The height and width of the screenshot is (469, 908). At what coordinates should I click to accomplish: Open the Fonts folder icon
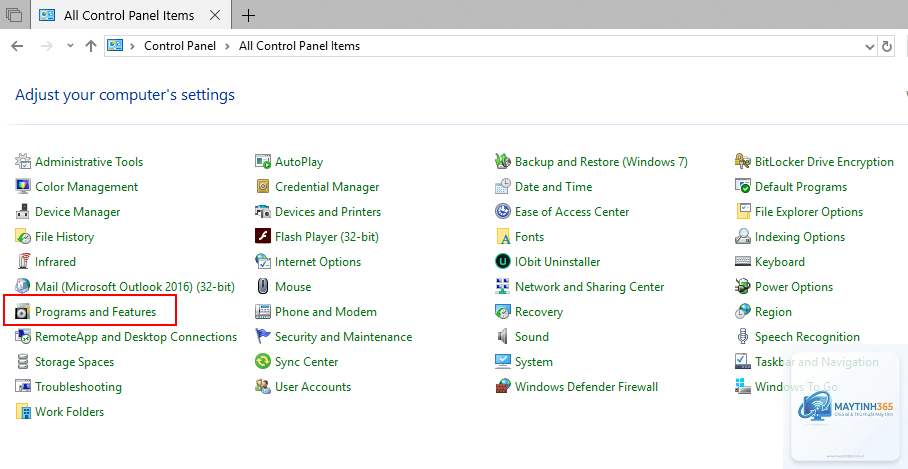point(503,236)
